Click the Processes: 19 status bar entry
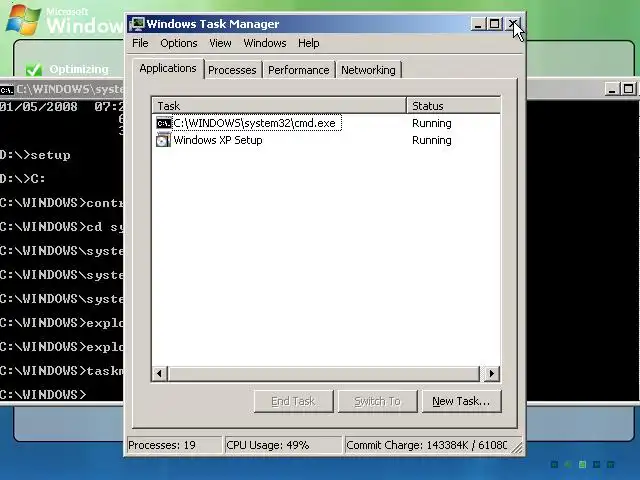The width and height of the screenshot is (640, 480). (174, 445)
